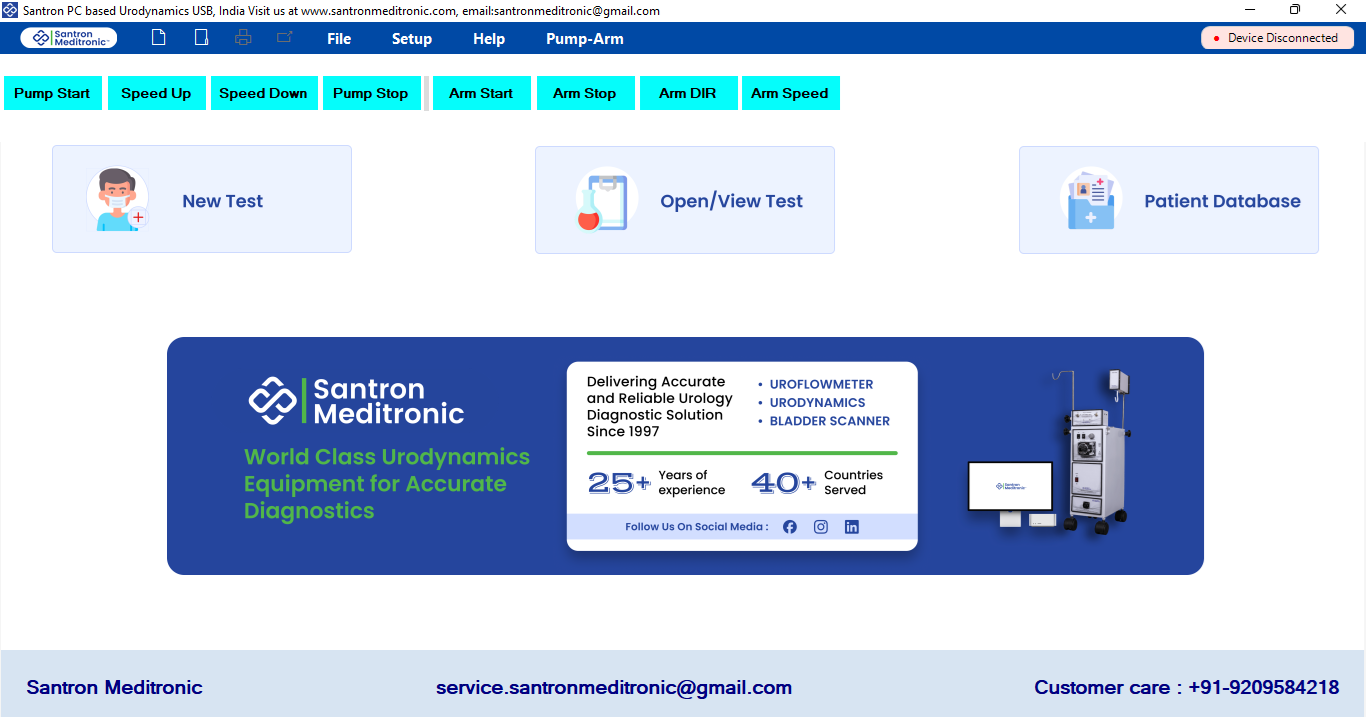Open the Patient Database card
The width and height of the screenshot is (1366, 717).
point(1169,199)
